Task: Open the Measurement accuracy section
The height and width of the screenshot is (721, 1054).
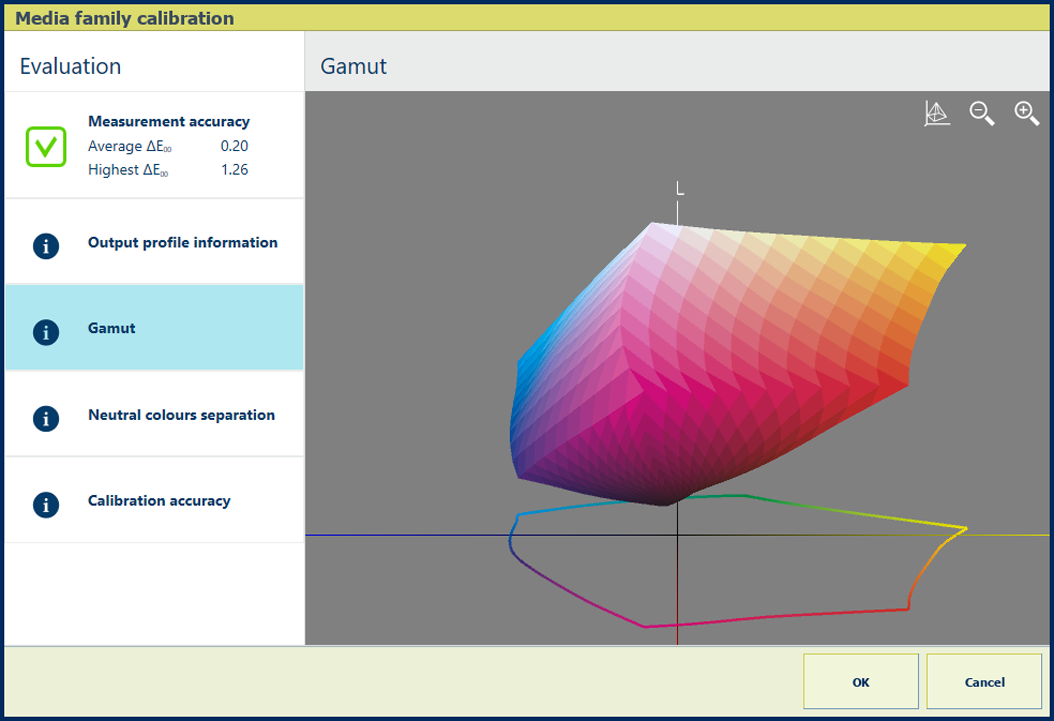Action: tap(169, 121)
